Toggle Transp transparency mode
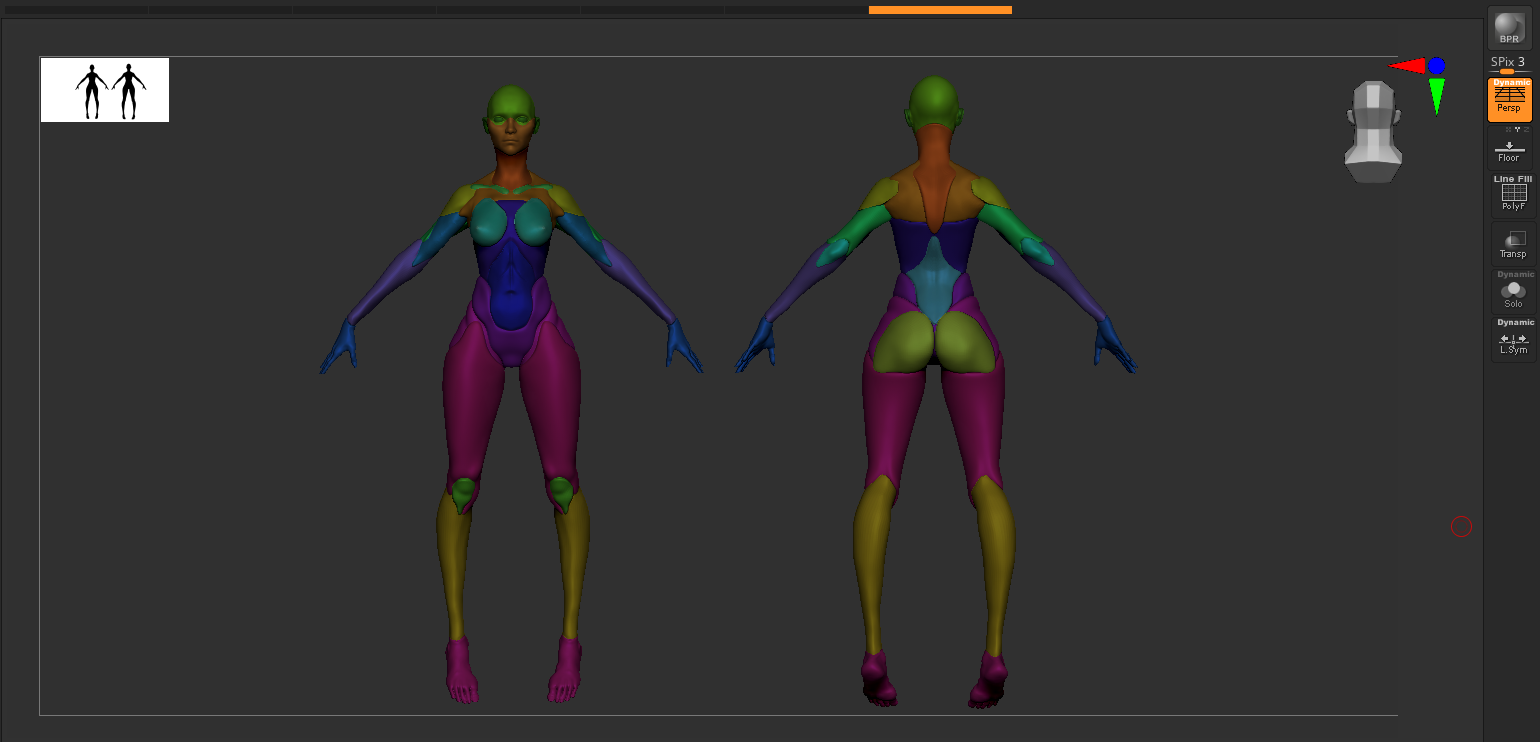1540x742 pixels. tap(1513, 244)
